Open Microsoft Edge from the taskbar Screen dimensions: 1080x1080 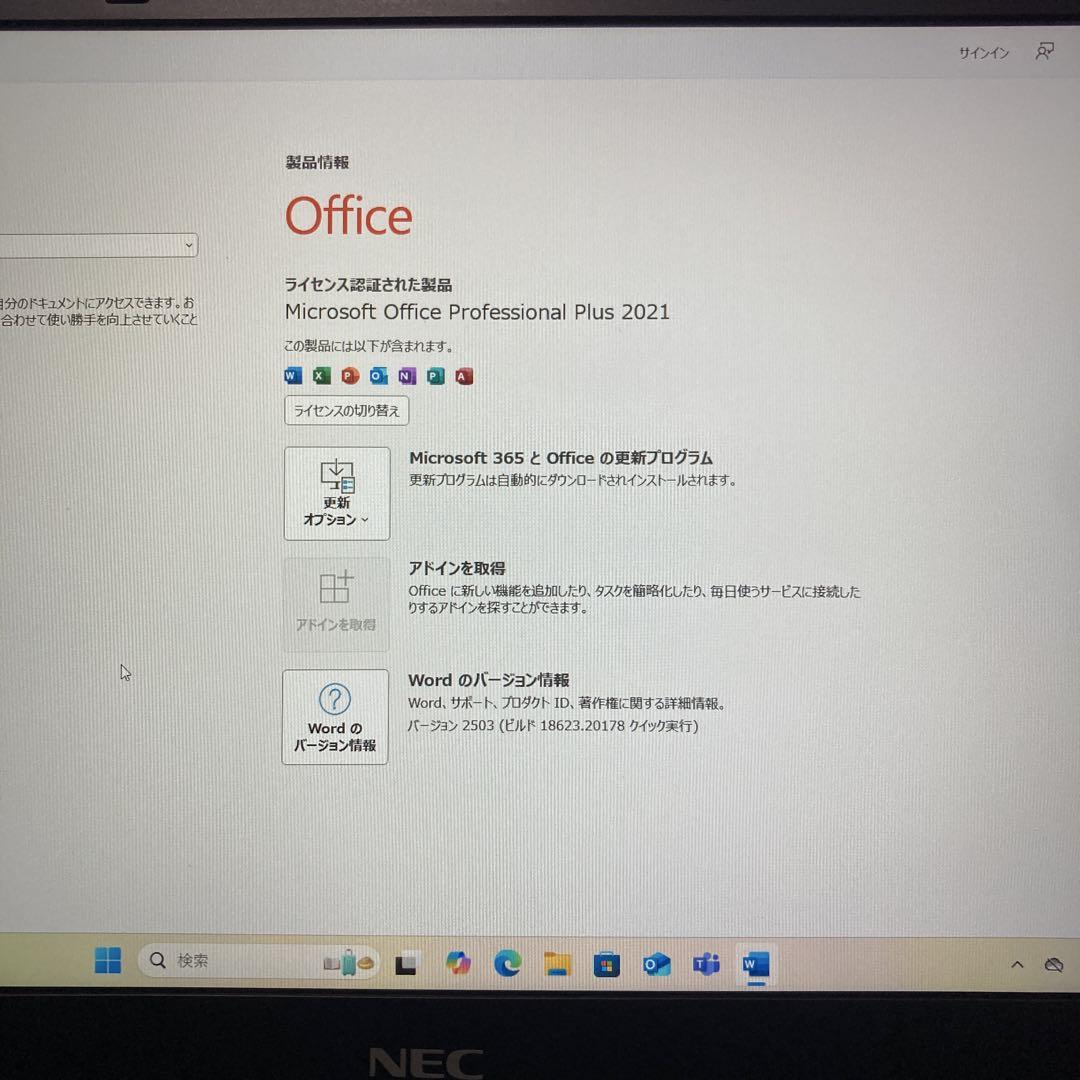508,964
